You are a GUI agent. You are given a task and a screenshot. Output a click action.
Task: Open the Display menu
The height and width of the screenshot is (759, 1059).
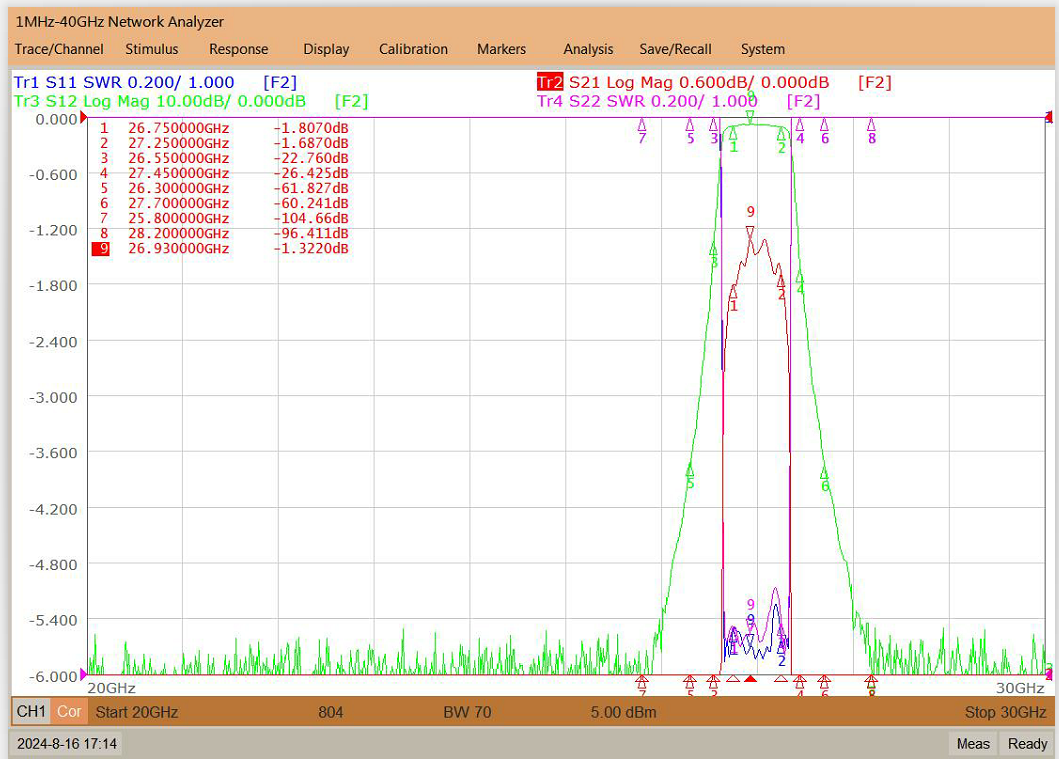click(x=326, y=49)
